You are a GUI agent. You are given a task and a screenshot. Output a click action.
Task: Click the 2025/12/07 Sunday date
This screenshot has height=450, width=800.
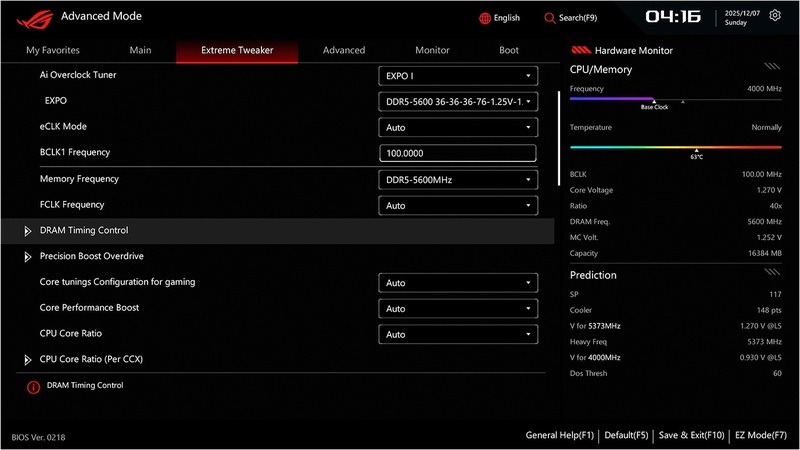[742, 18]
